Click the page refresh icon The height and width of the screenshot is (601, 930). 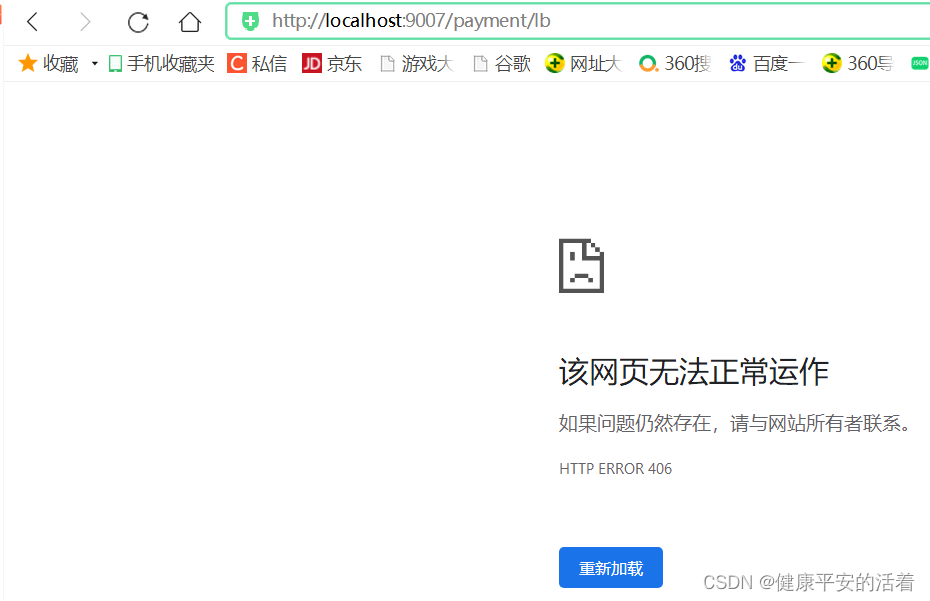[138, 21]
